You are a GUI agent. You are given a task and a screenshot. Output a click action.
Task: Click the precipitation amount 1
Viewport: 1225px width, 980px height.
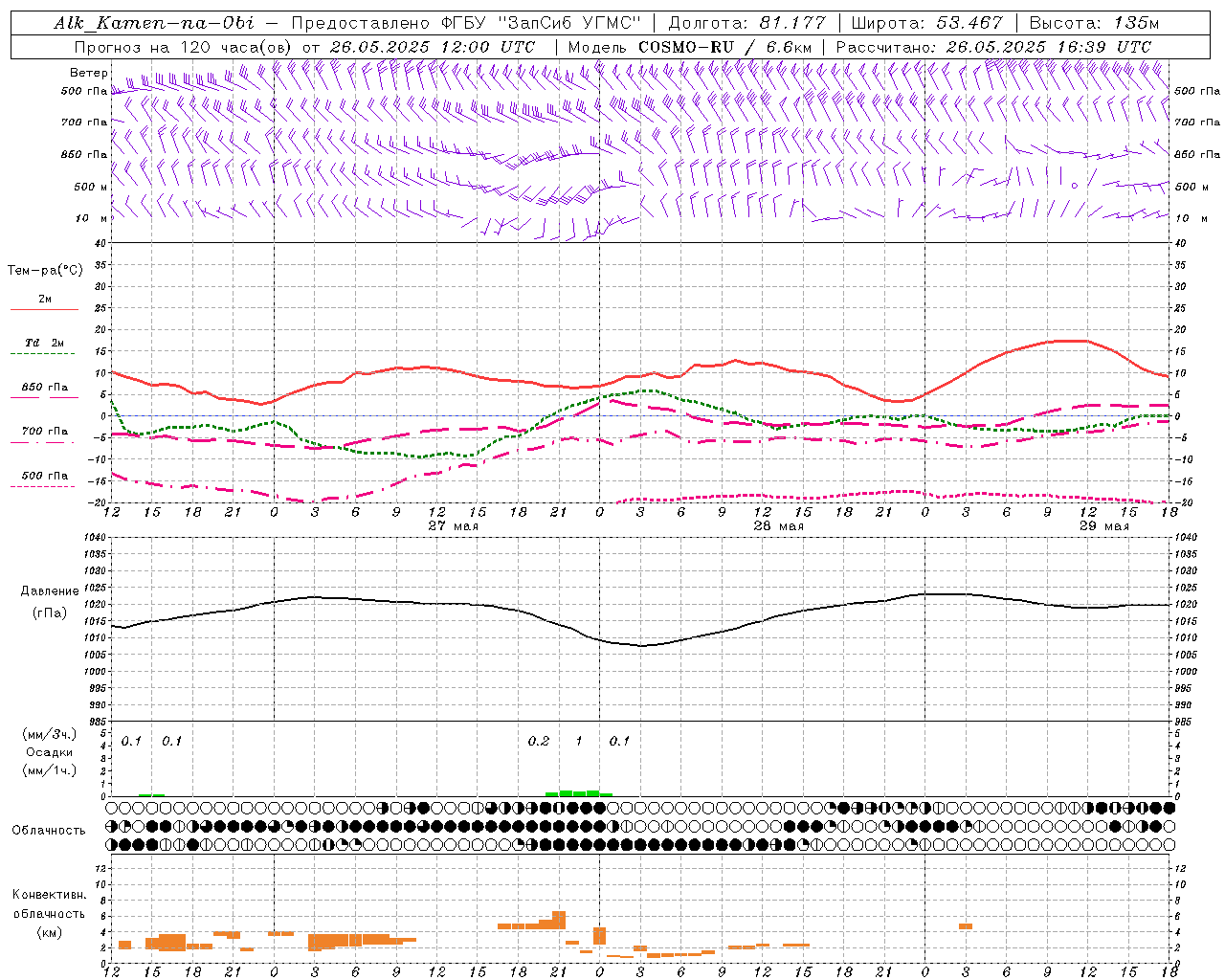pos(578,742)
